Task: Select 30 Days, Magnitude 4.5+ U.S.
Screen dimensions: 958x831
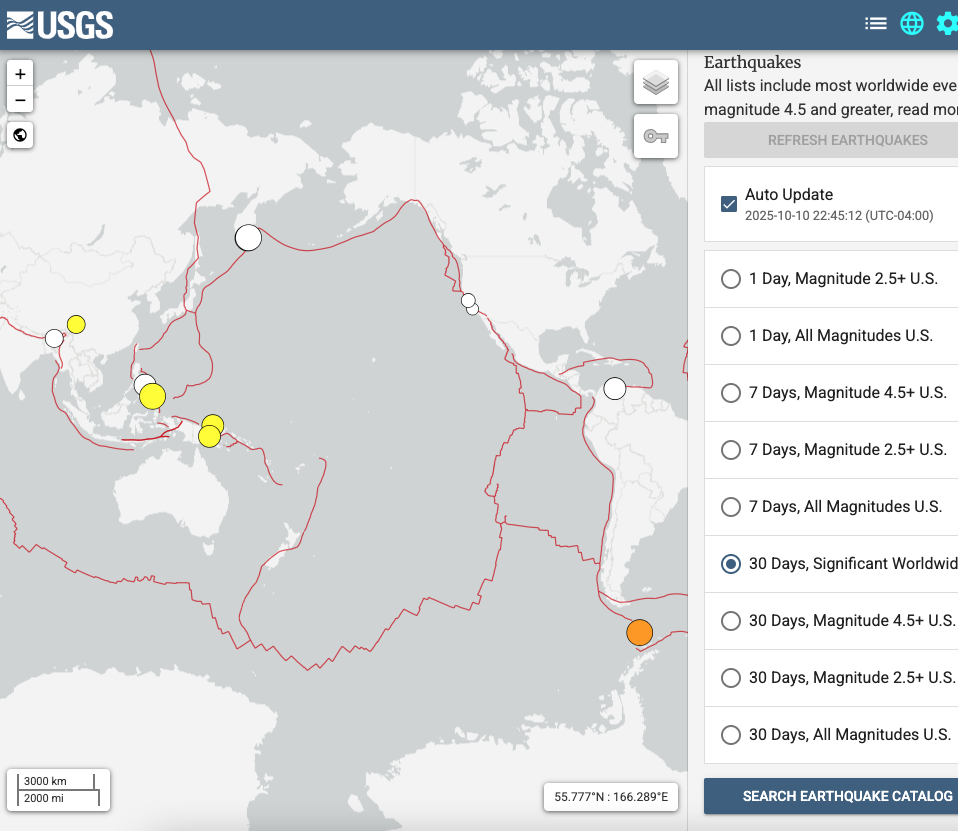Action: click(731, 621)
